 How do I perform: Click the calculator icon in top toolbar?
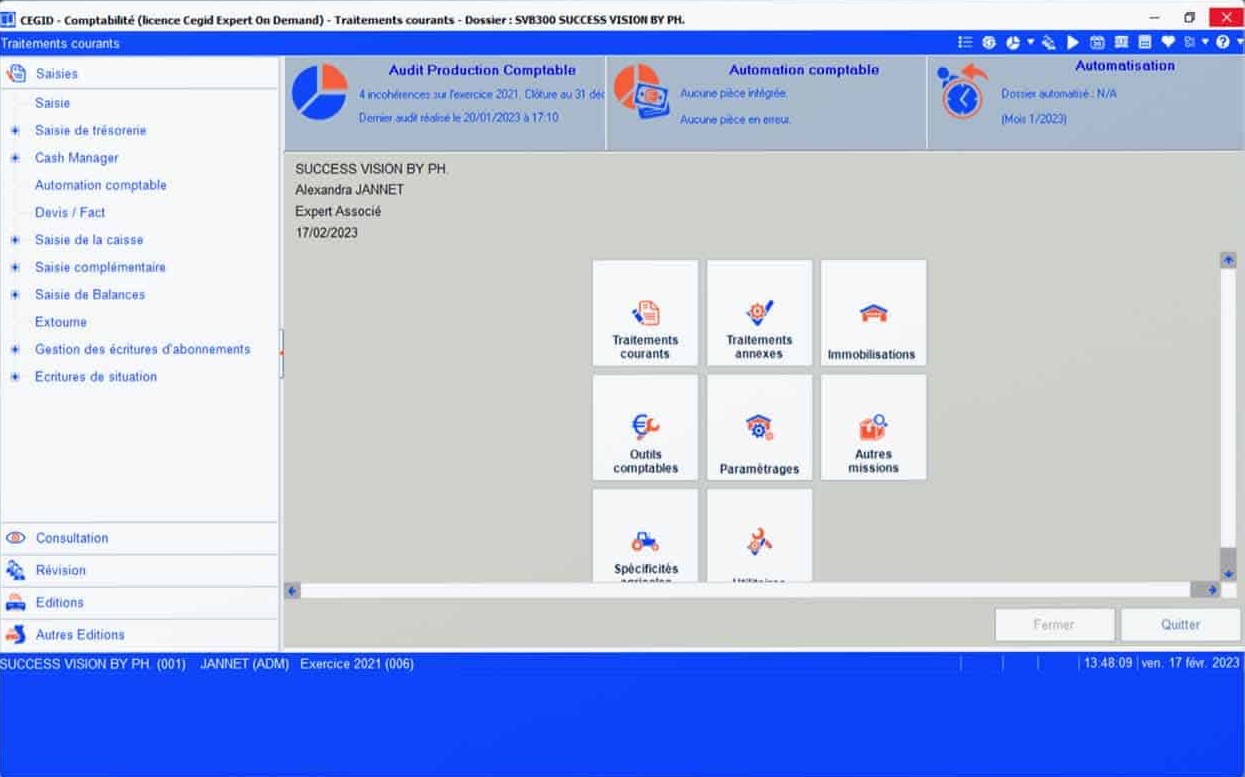[x=1144, y=42]
